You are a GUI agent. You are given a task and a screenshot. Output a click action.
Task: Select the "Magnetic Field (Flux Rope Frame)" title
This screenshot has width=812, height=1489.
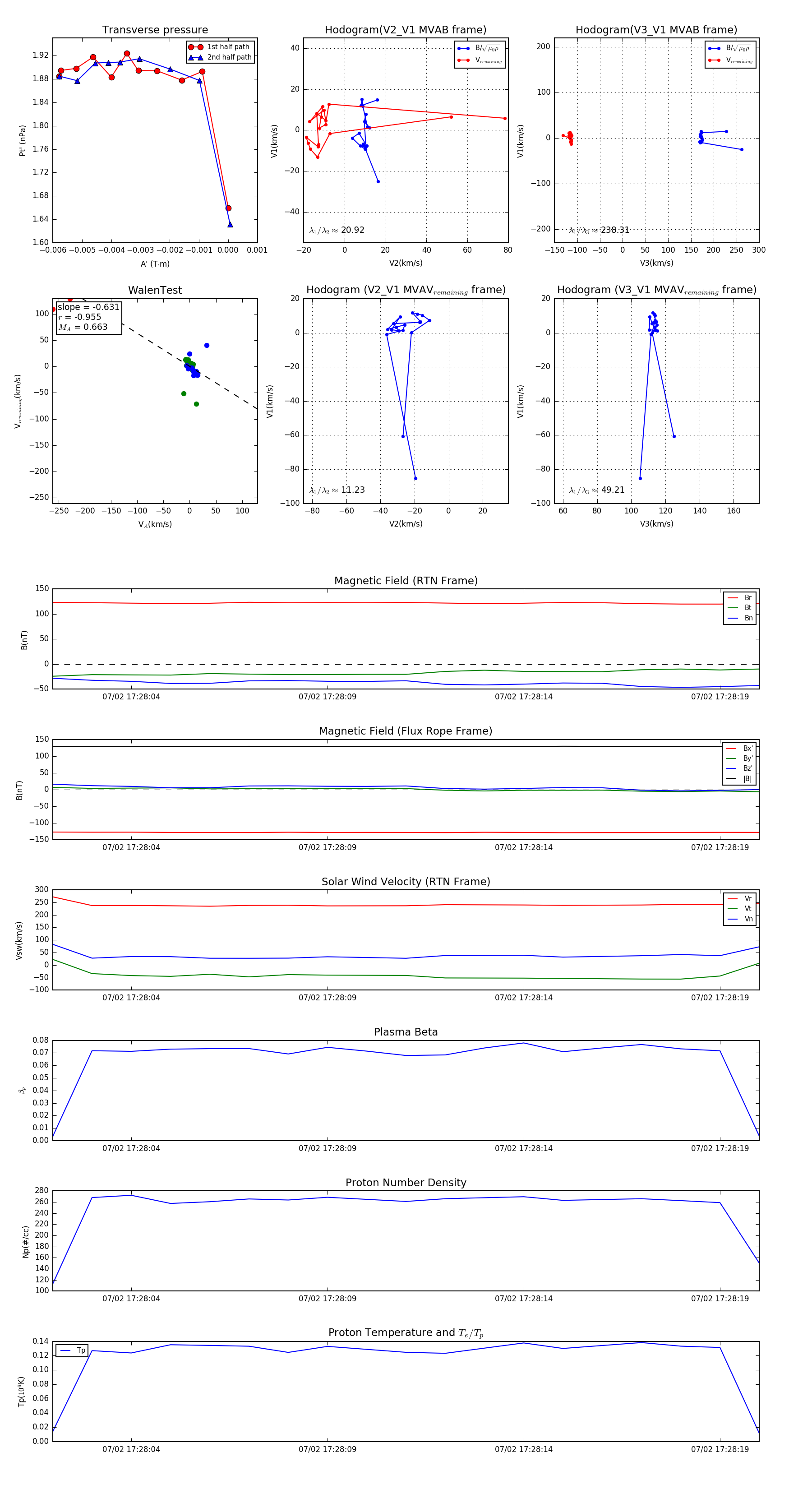click(406, 731)
